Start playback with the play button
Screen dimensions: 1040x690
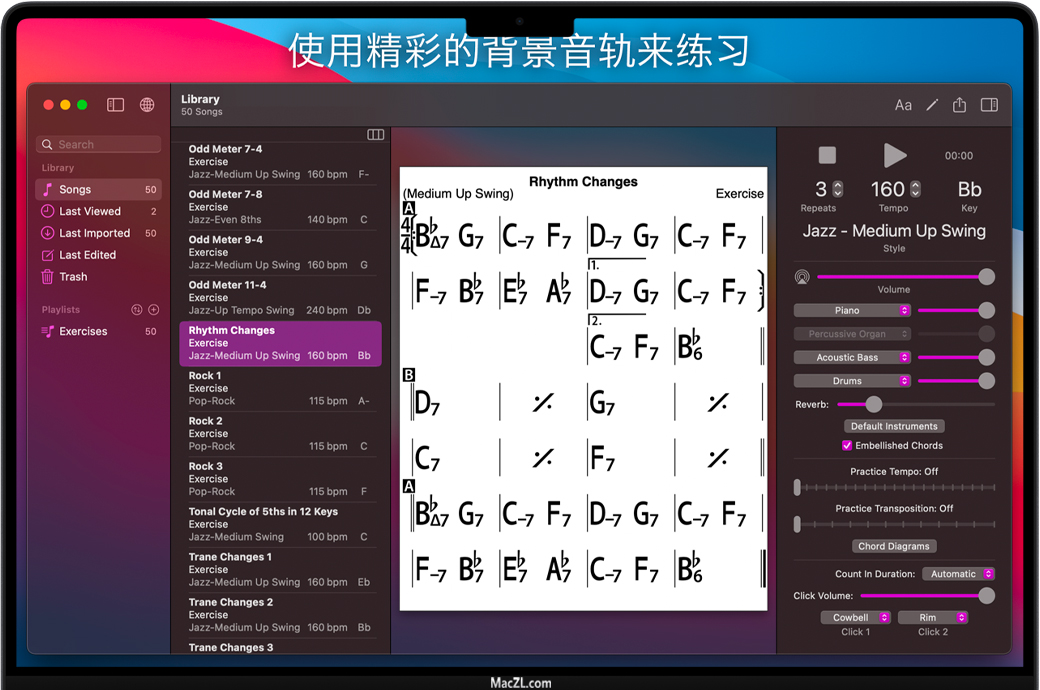[895, 155]
